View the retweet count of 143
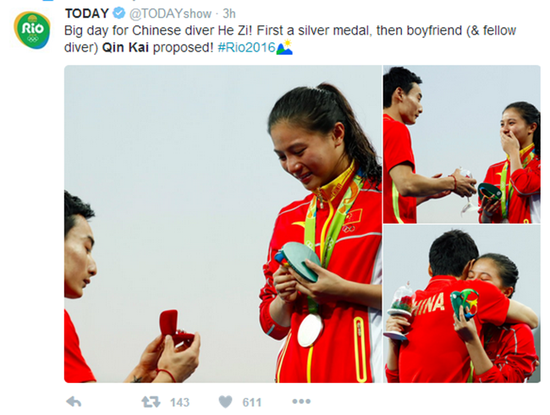550x415 pixels. tap(180, 402)
